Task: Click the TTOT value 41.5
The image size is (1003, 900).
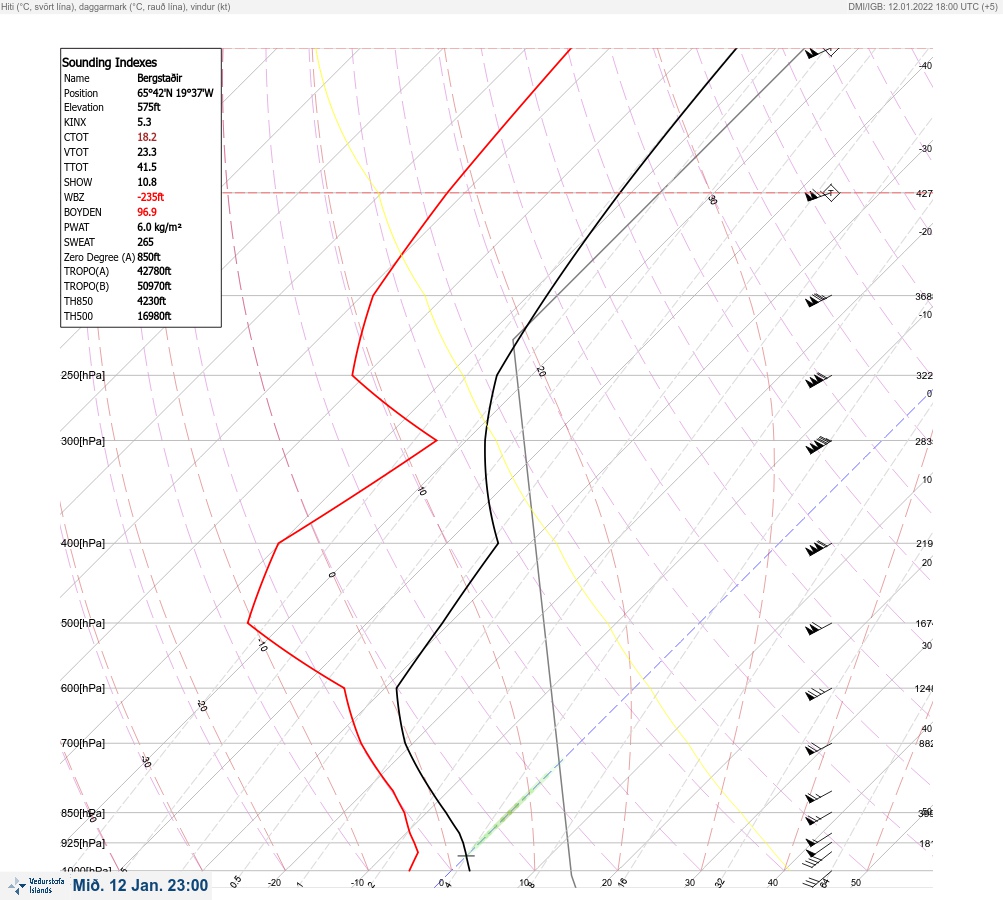Action: pos(147,167)
